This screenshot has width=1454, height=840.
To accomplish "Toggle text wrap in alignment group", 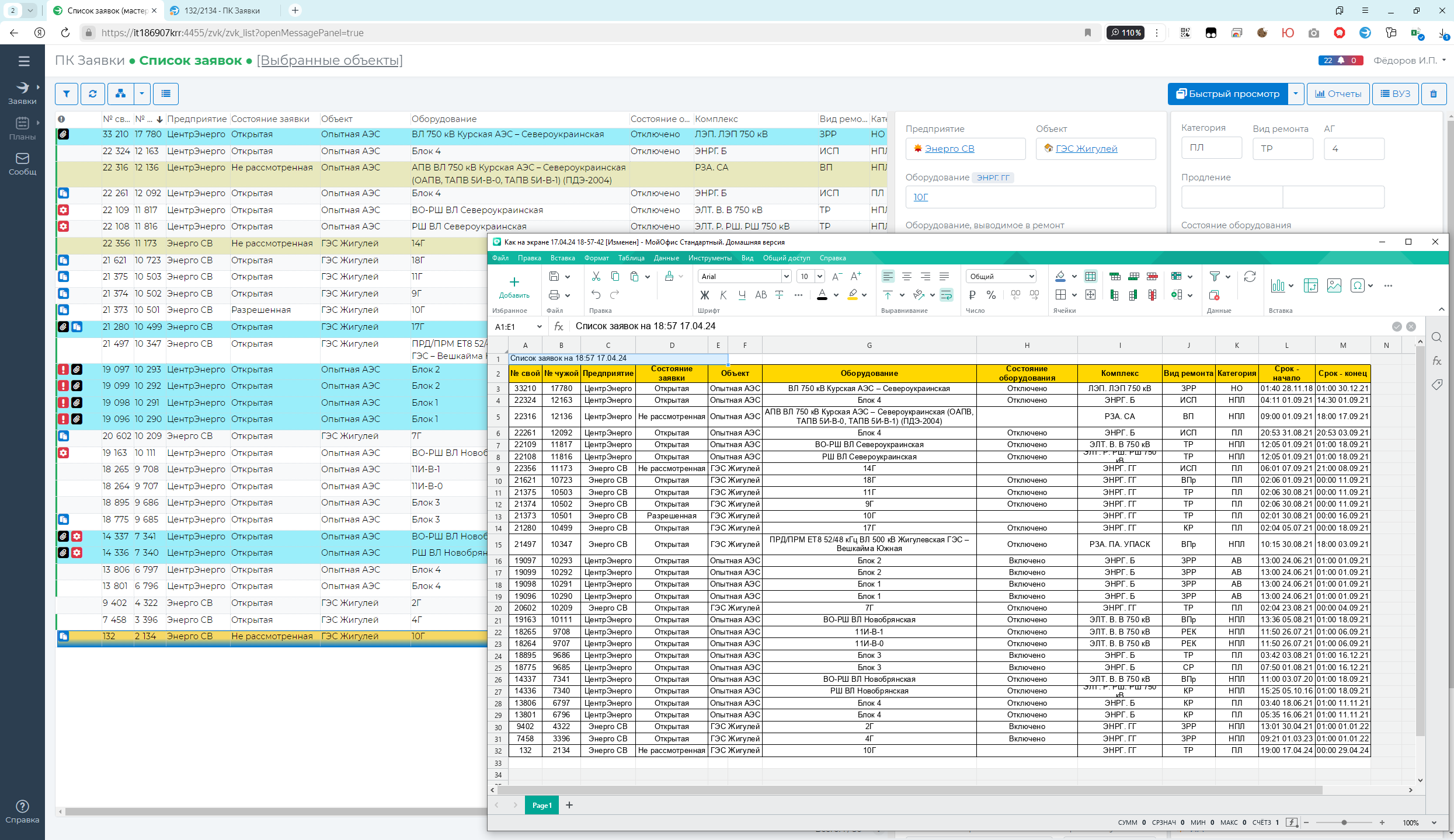I will pyautogui.click(x=947, y=295).
